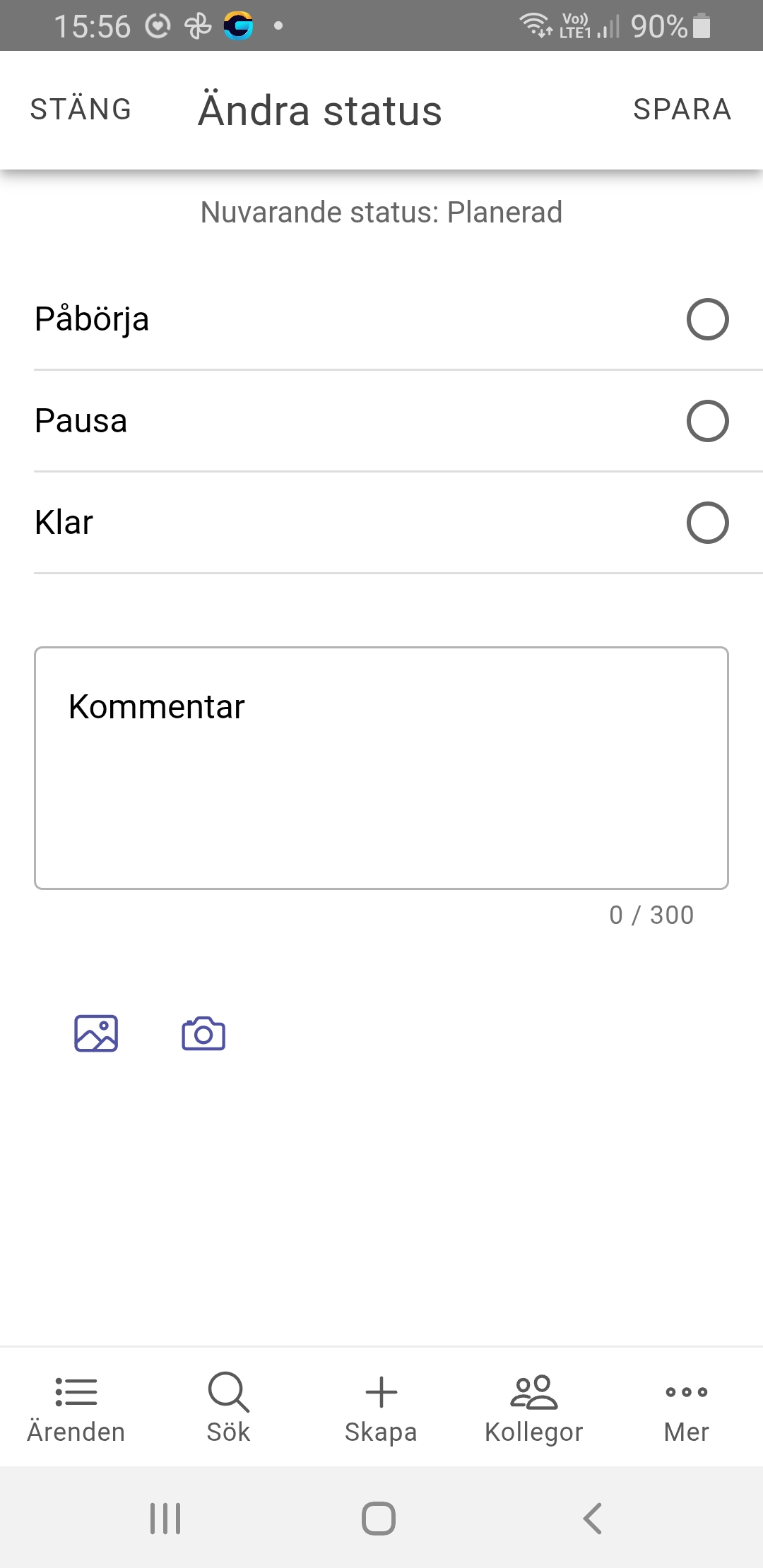
Task: Select the Pausa radio button
Action: (x=707, y=421)
